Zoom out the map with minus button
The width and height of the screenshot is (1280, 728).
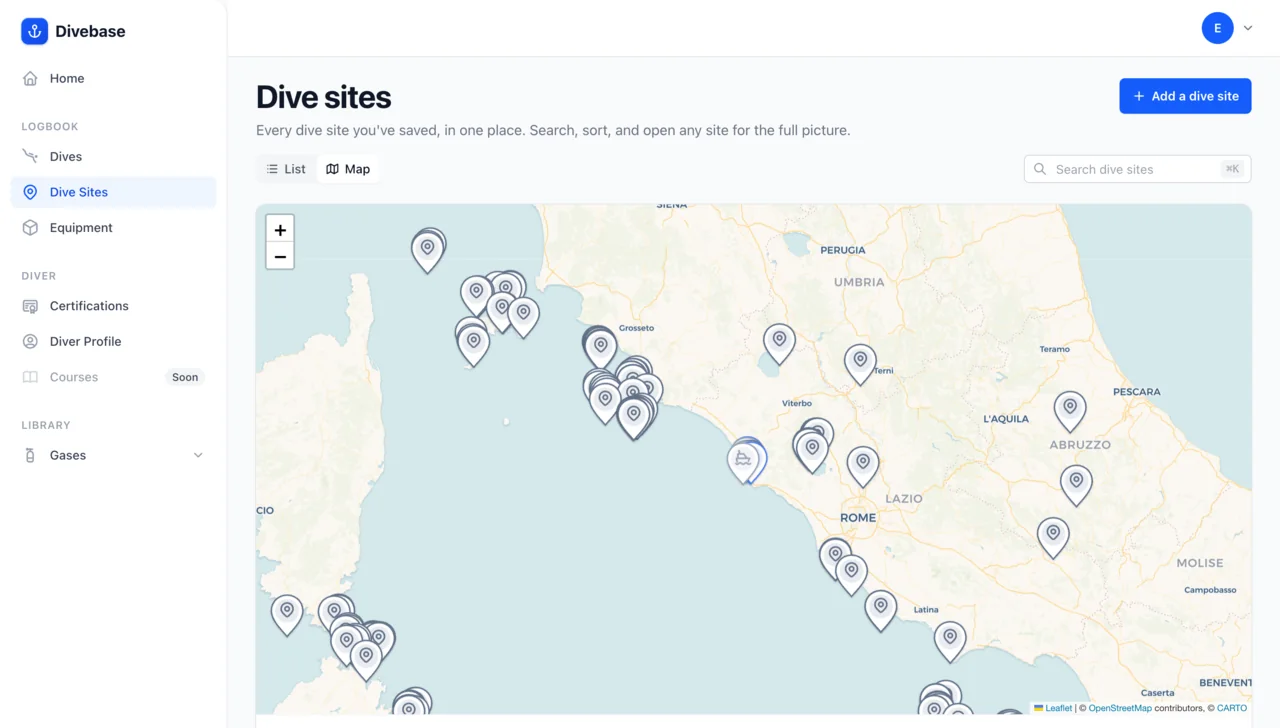pyautogui.click(x=280, y=257)
